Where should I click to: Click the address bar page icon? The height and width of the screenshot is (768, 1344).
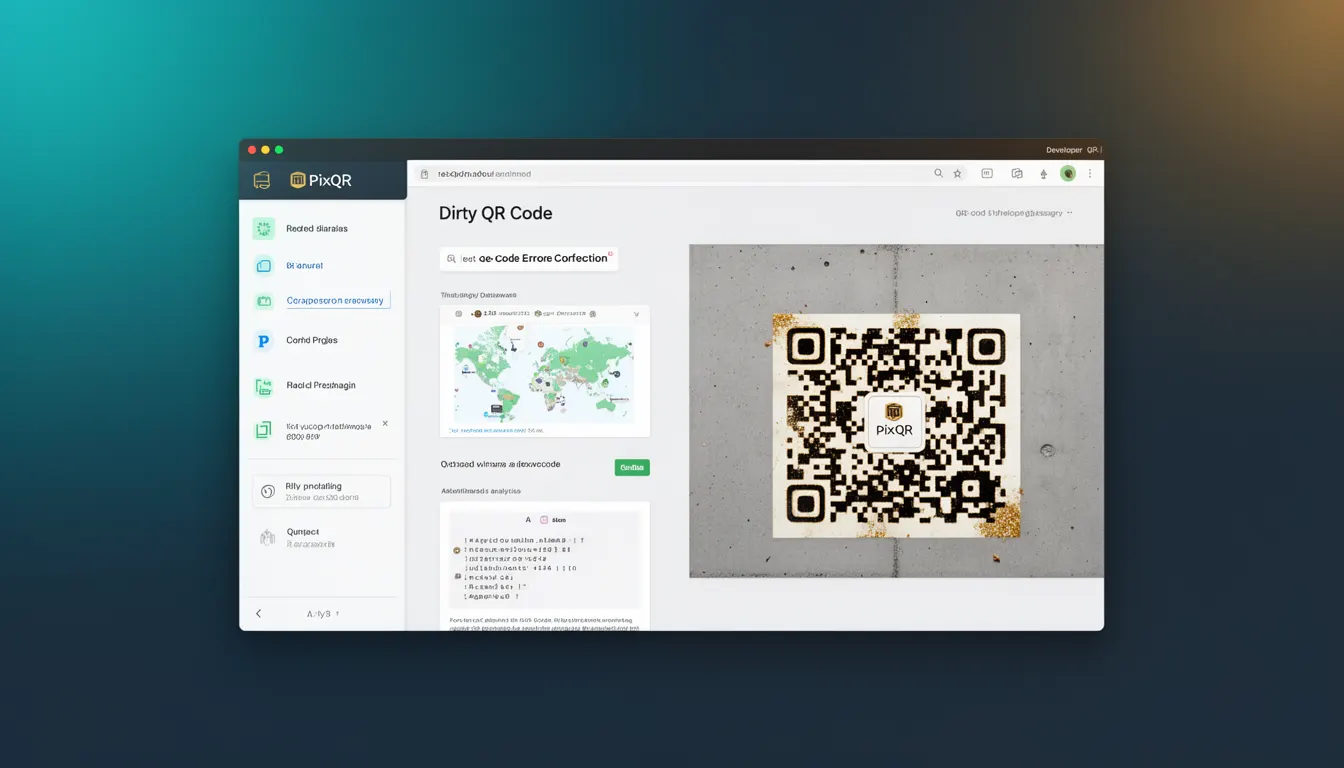pyautogui.click(x=424, y=174)
